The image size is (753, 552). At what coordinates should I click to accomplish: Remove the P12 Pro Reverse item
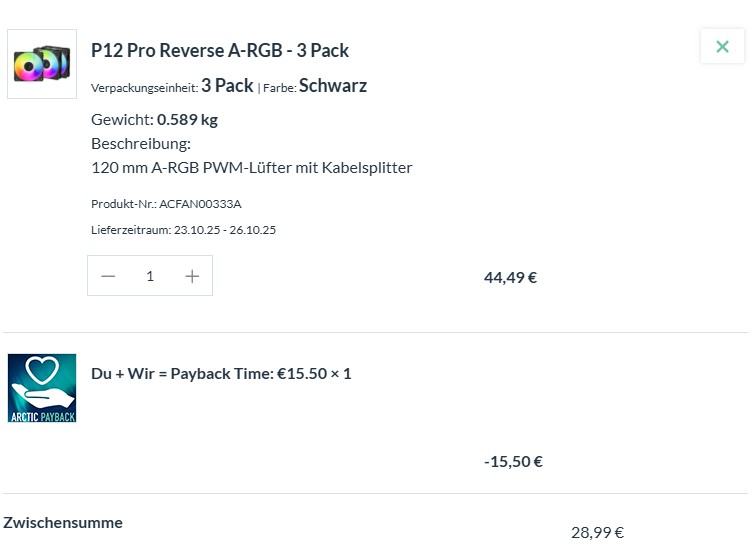pos(722,46)
